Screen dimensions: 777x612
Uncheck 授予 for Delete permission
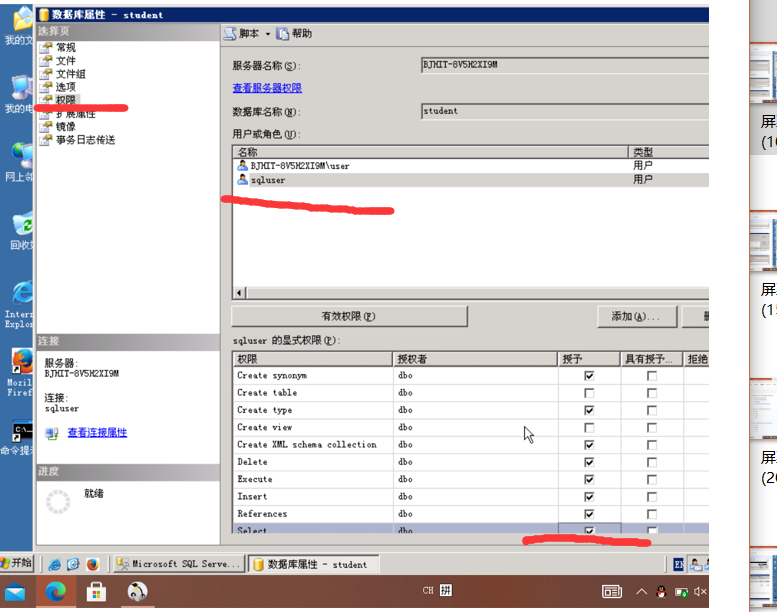pyautogui.click(x=589, y=462)
